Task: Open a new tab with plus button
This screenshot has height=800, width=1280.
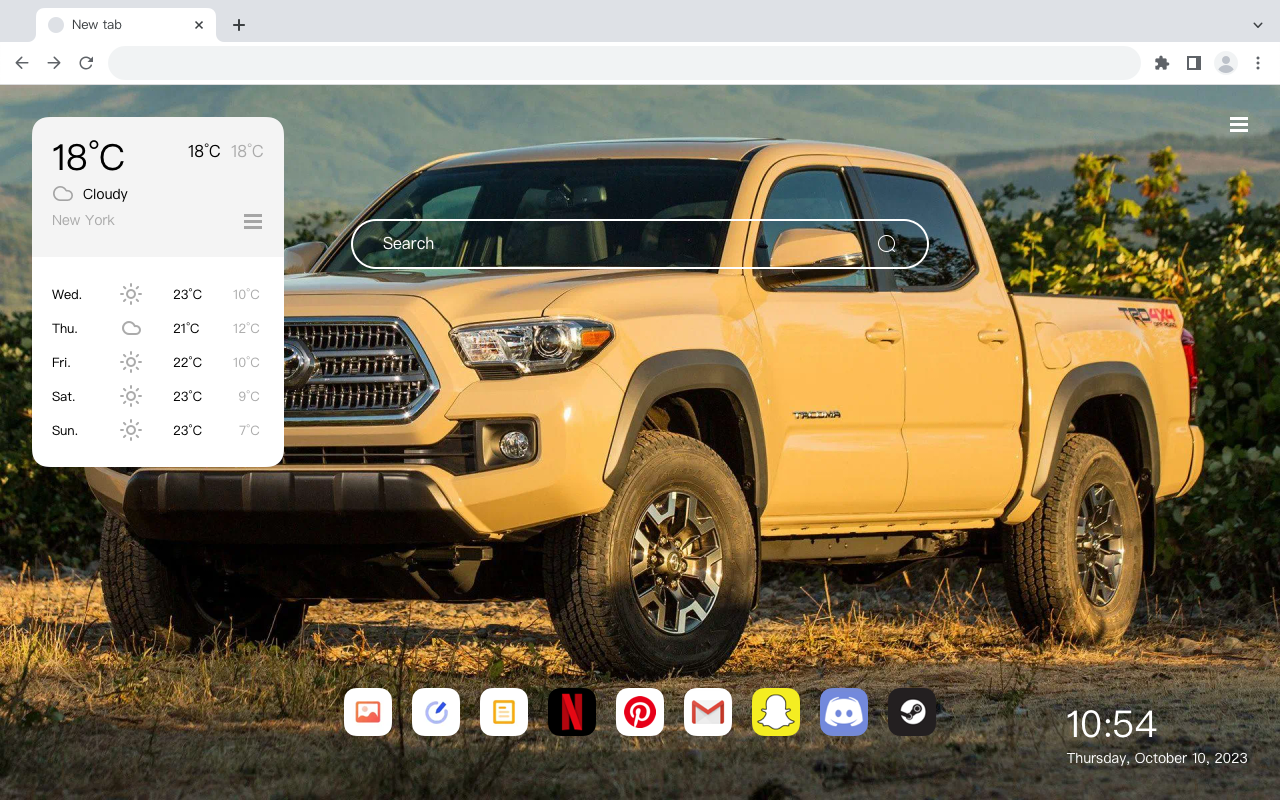Action: click(x=238, y=25)
